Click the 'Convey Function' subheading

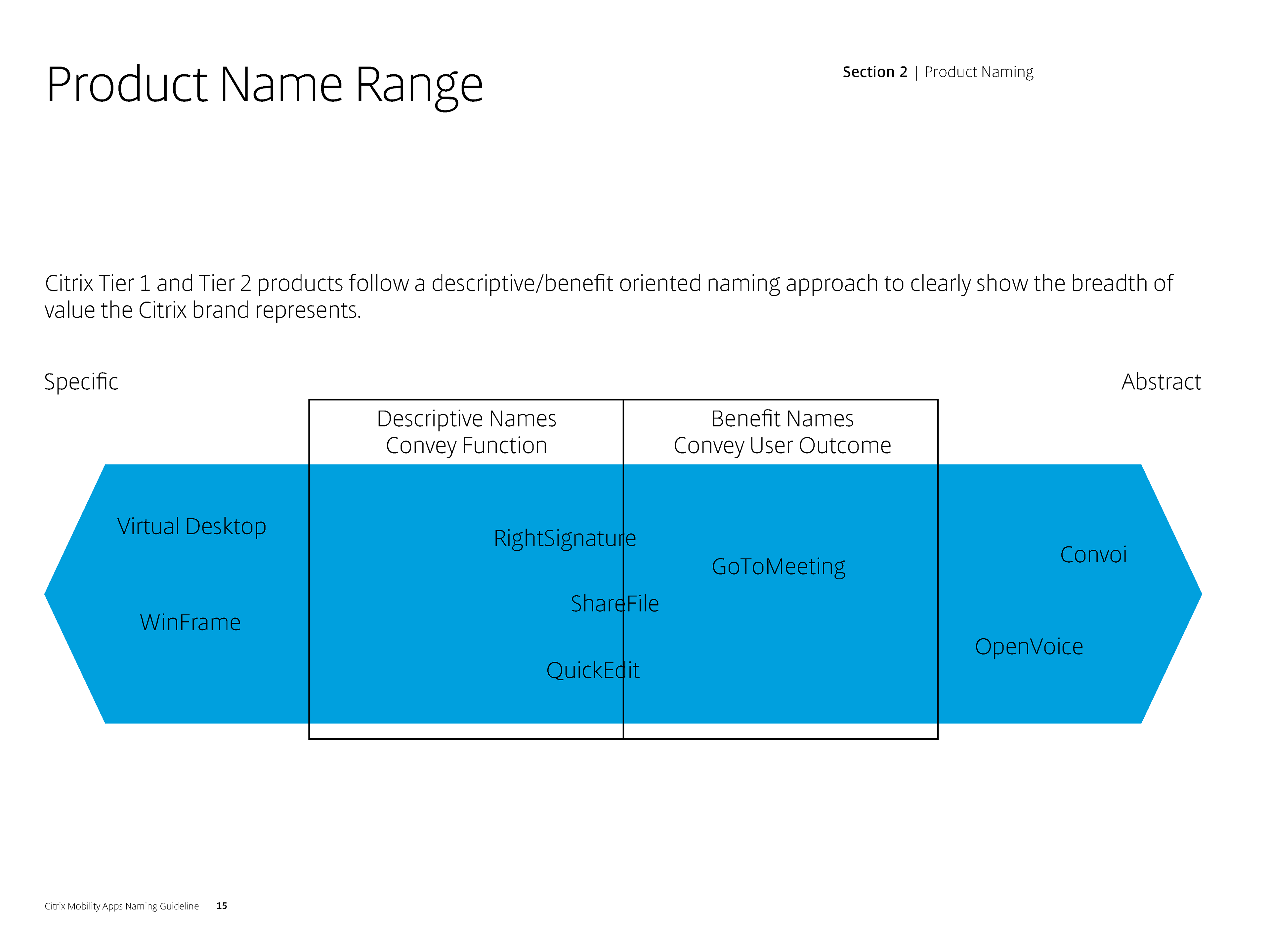(466, 446)
